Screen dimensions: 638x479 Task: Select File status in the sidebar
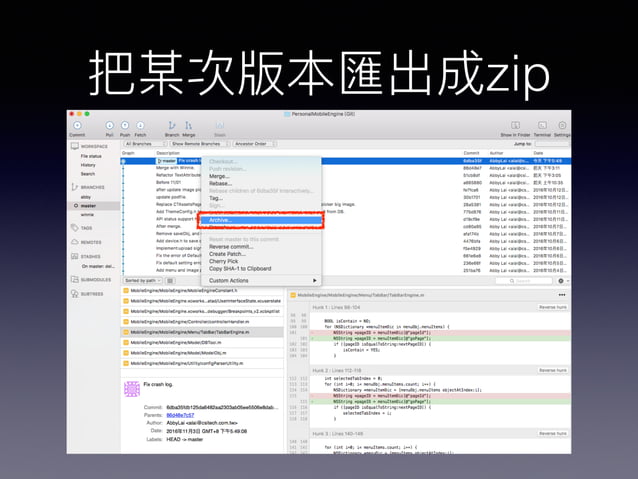pos(91,156)
